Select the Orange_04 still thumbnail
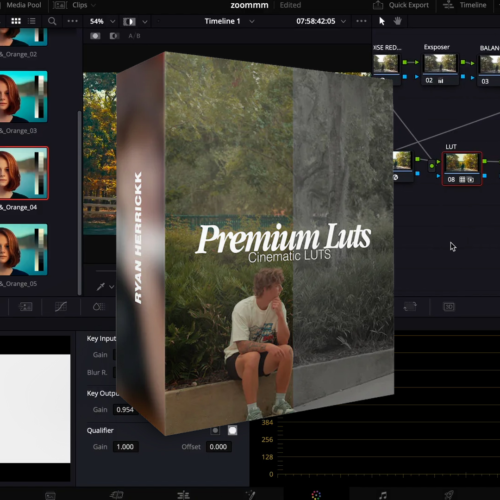The image size is (500, 500). click(x=24, y=173)
